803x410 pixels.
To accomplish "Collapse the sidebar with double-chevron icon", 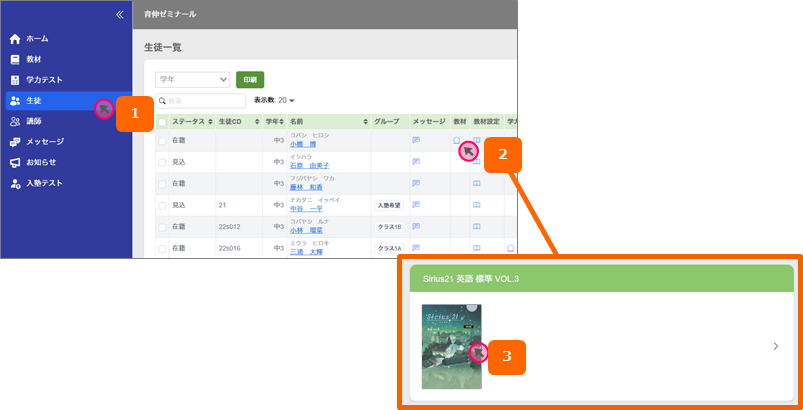I will pyautogui.click(x=120, y=15).
